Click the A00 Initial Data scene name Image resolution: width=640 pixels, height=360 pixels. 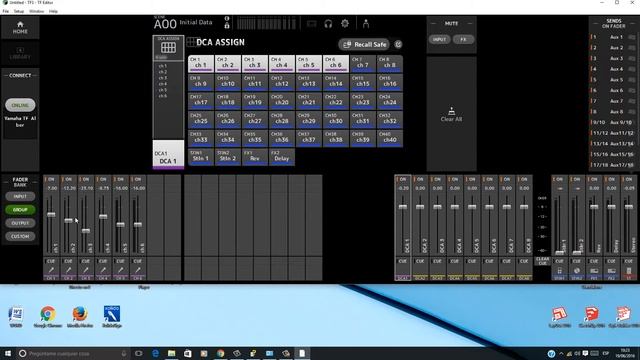click(x=183, y=24)
